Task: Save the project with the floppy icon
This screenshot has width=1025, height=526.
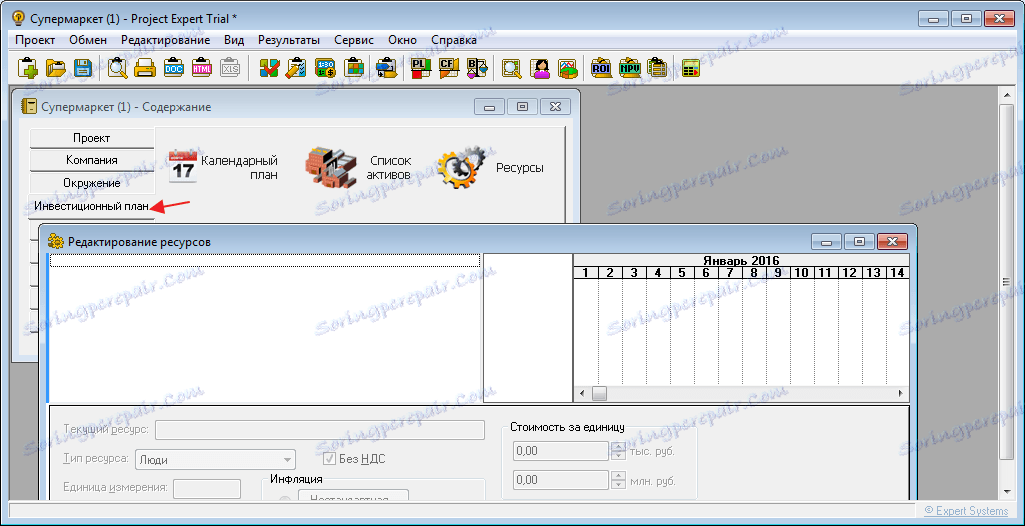Action: tap(83, 69)
